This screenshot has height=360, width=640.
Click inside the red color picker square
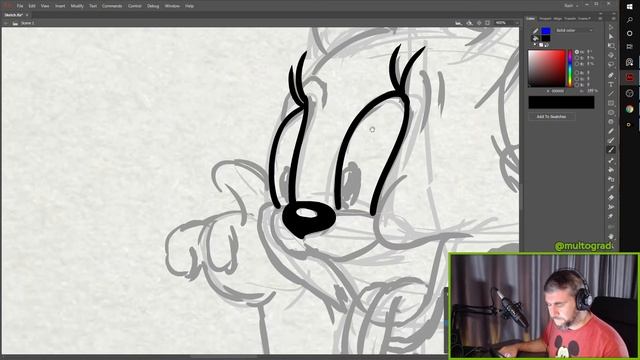547,68
